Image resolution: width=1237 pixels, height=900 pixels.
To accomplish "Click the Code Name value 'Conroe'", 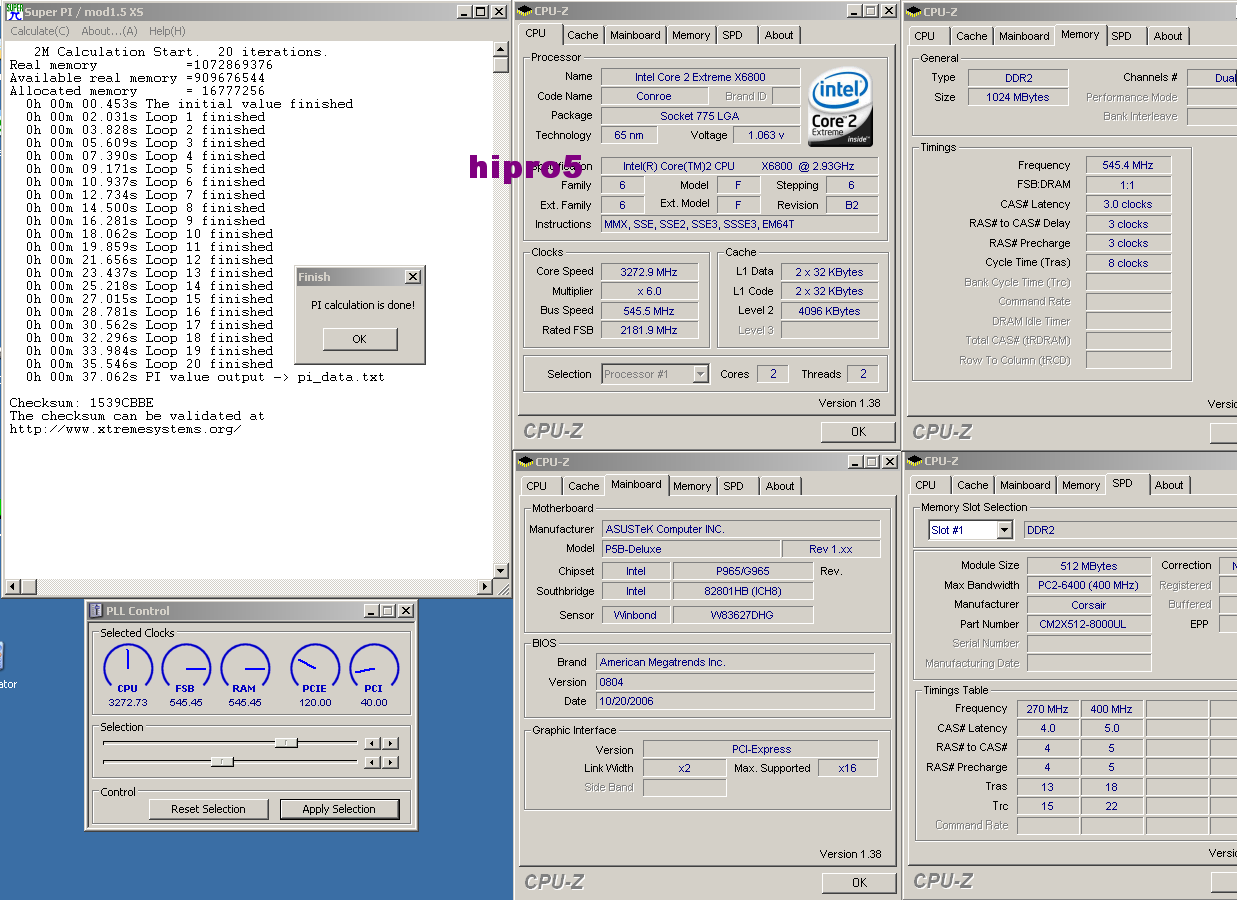I will point(654,97).
